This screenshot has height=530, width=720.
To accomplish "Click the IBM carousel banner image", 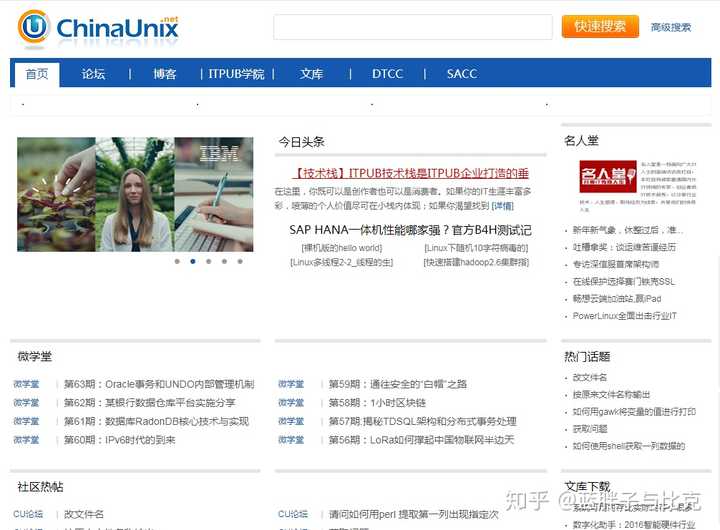I will [135, 194].
